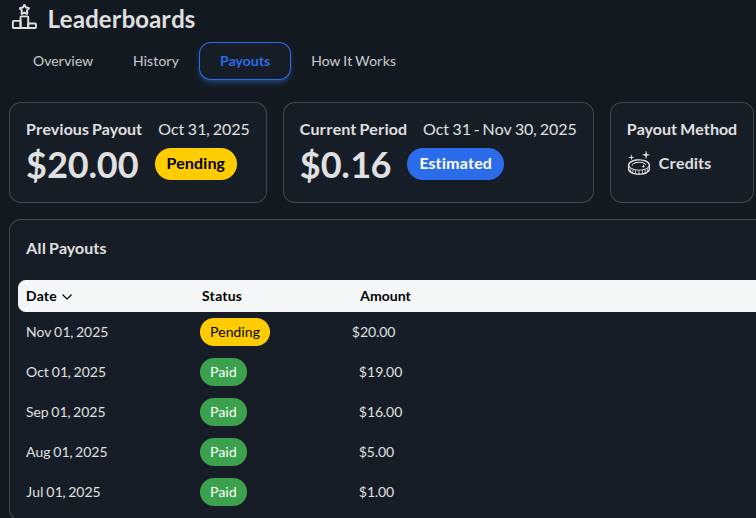Viewport: 756px width, 518px height.
Task: Select the Nov 01, 2025 payout row
Action: coord(66,332)
